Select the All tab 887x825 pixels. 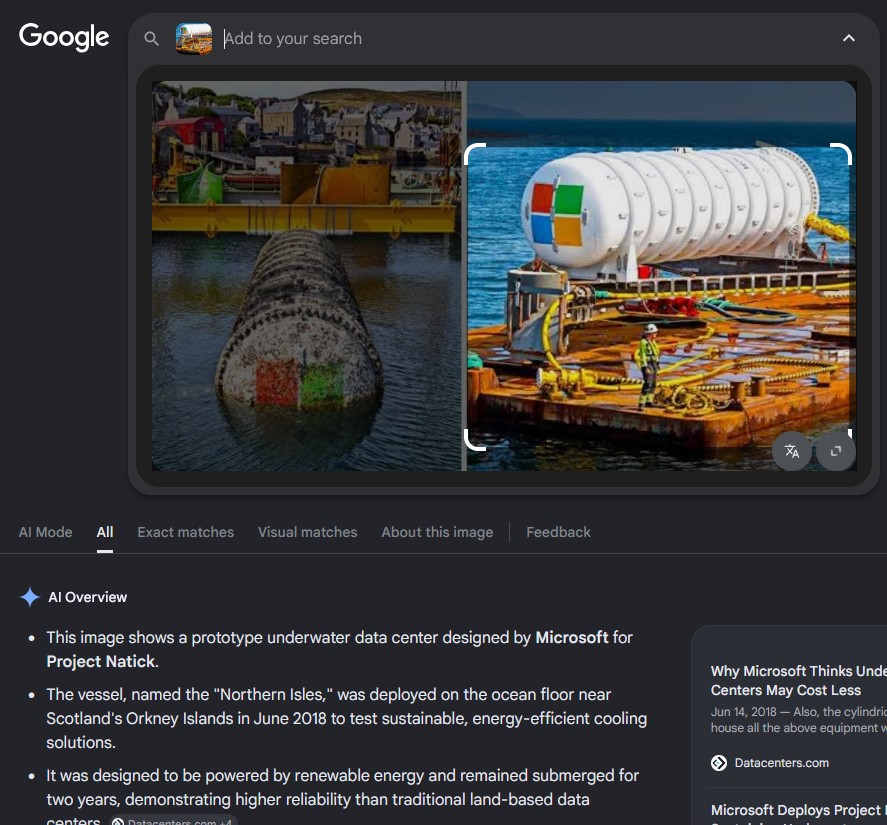[x=105, y=532]
